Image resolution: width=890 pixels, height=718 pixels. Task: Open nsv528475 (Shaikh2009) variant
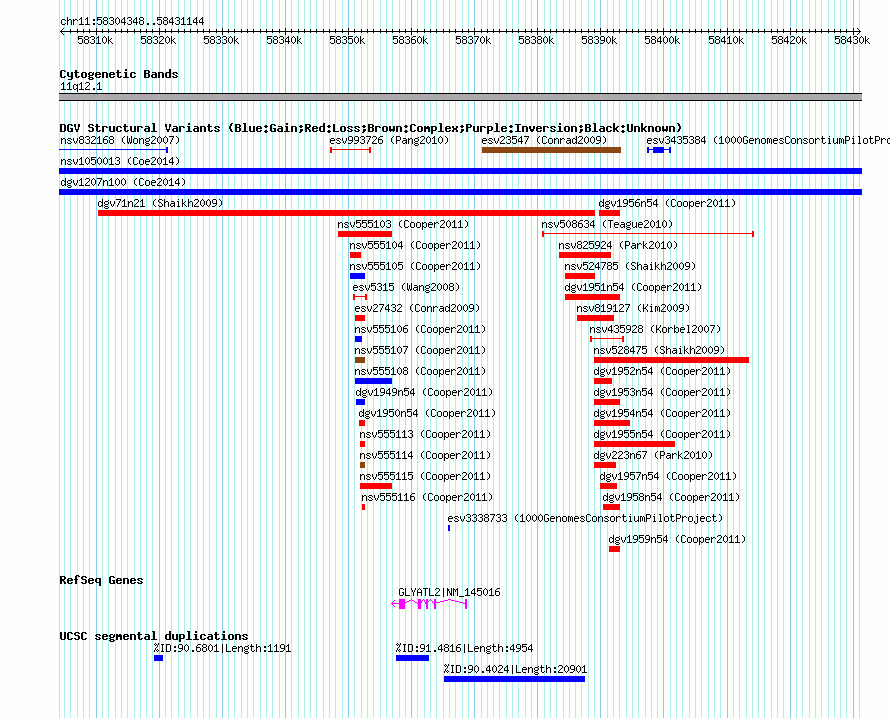tap(671, 360)
